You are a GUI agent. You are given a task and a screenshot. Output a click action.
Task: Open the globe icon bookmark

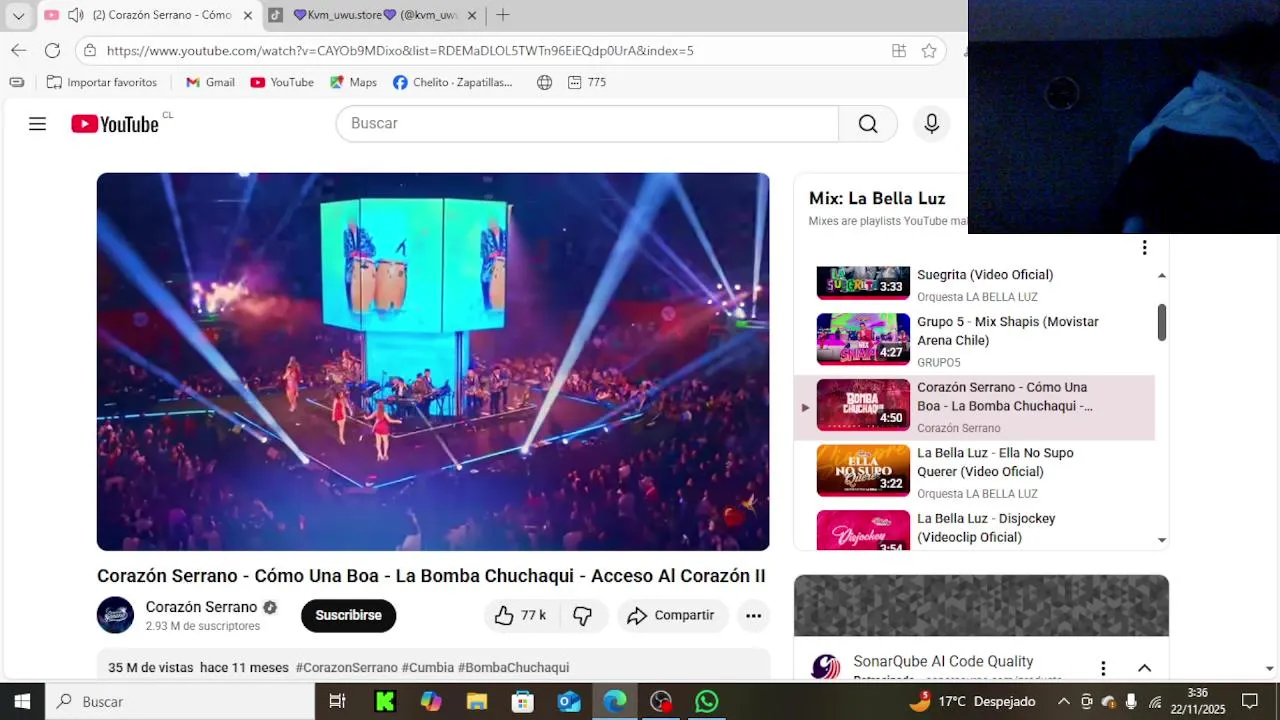[x=544, y=82]
